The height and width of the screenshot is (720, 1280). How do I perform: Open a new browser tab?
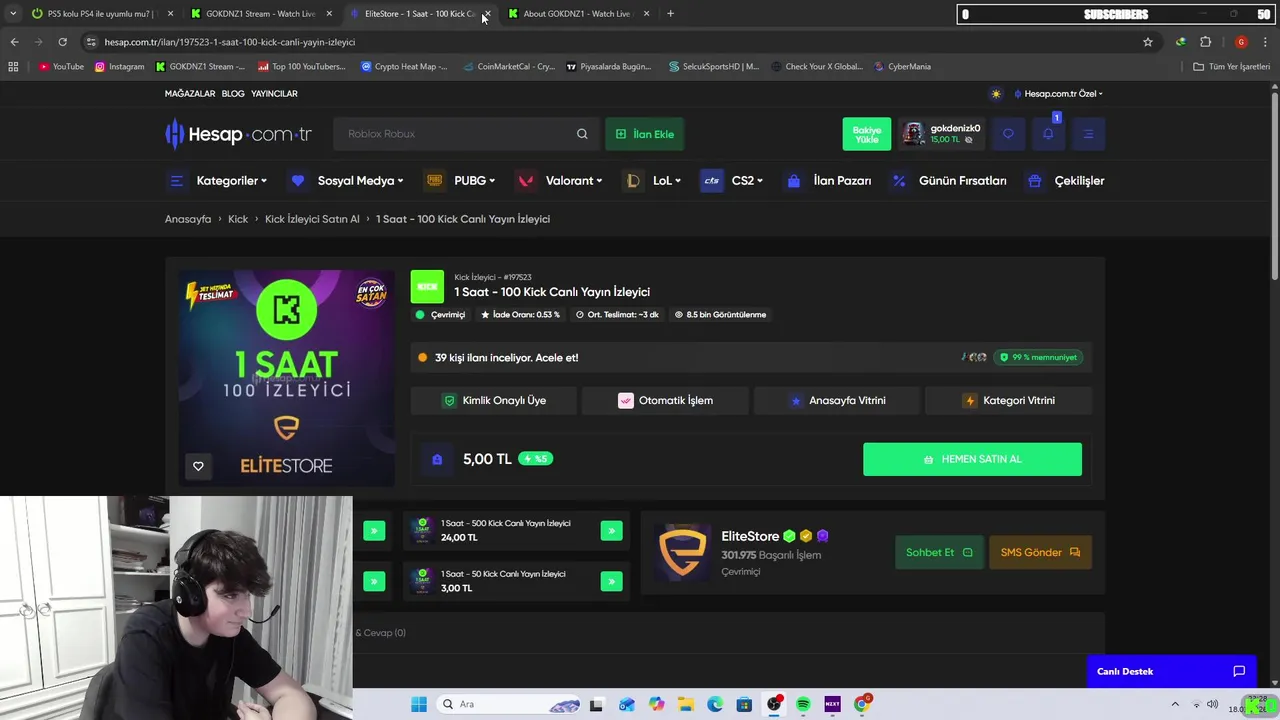(x=670, y=14)
